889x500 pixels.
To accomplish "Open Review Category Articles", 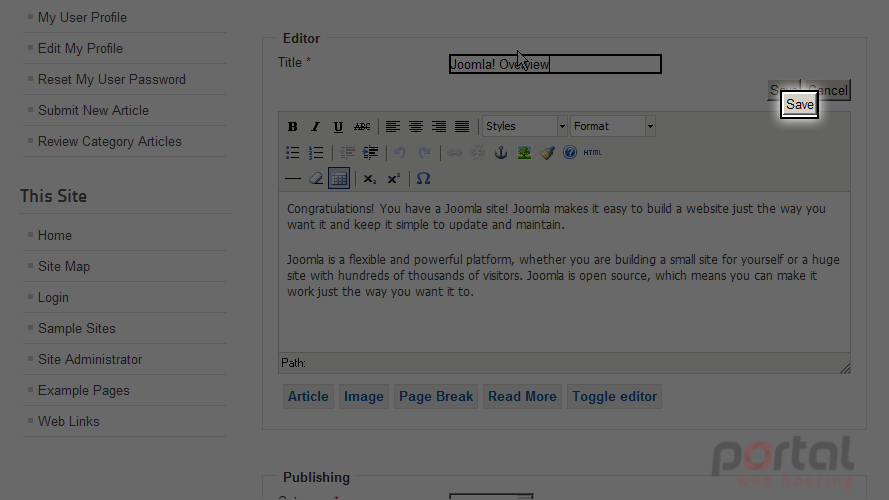I will tap(109, 142).
